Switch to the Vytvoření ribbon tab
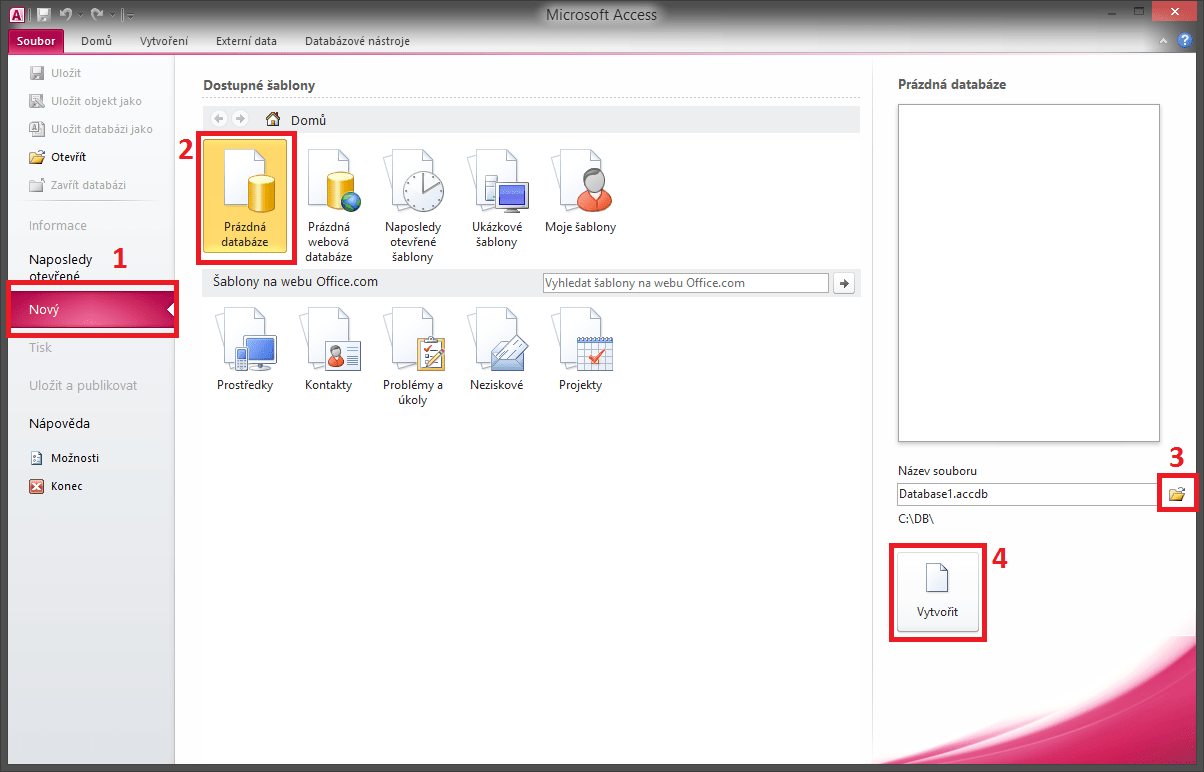The height and width of the screenshot is (772, 1204). pyautogui.click(x=164, y=41)
